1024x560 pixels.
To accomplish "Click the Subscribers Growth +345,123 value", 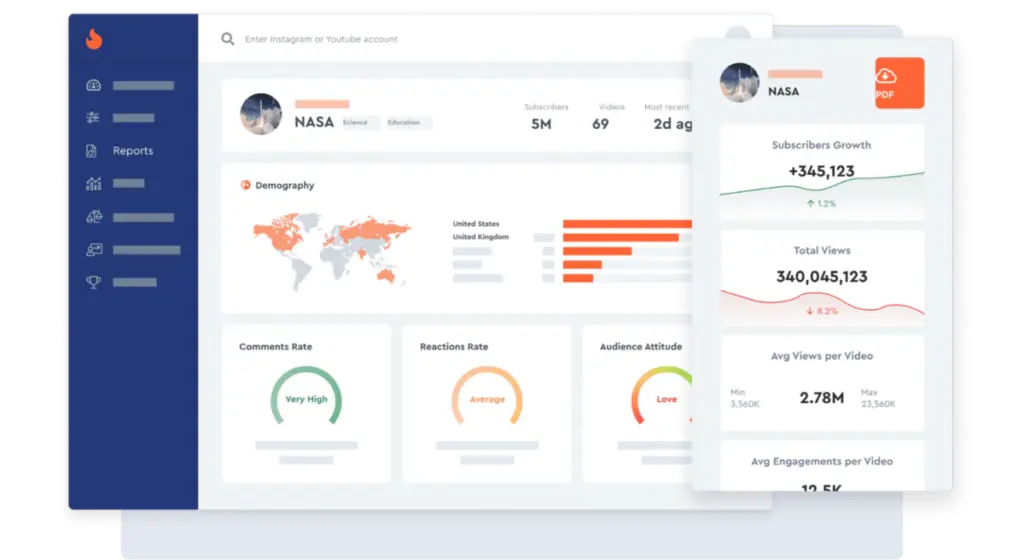I will (822, 171).
